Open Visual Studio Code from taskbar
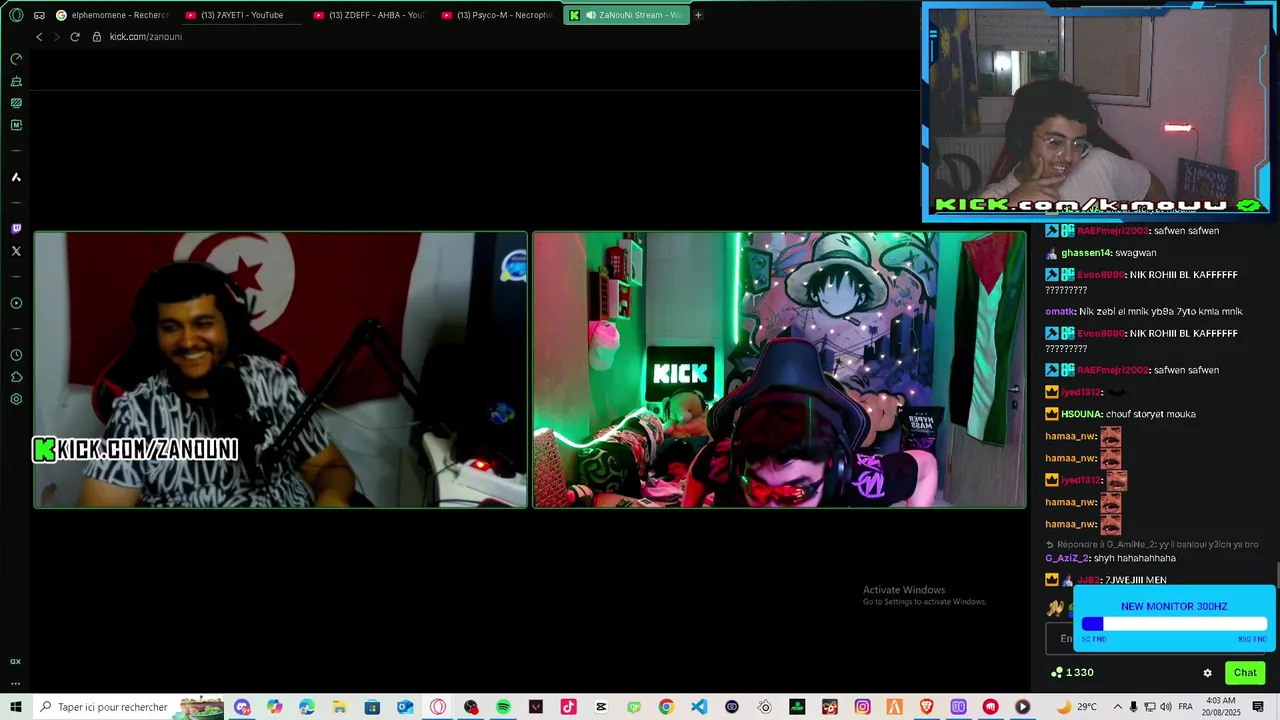Screen dimensions: 1280x720 pos(699,707)
